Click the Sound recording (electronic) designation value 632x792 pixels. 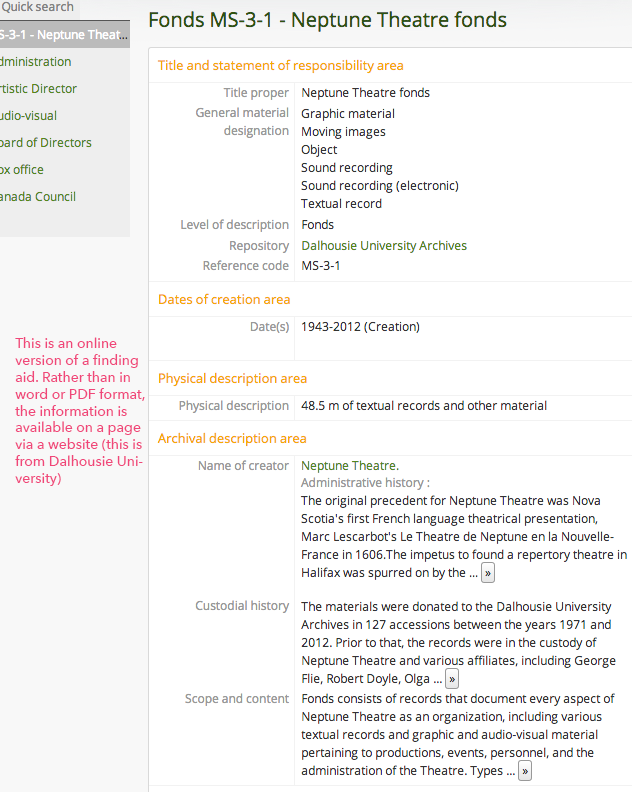coord(380,186)
